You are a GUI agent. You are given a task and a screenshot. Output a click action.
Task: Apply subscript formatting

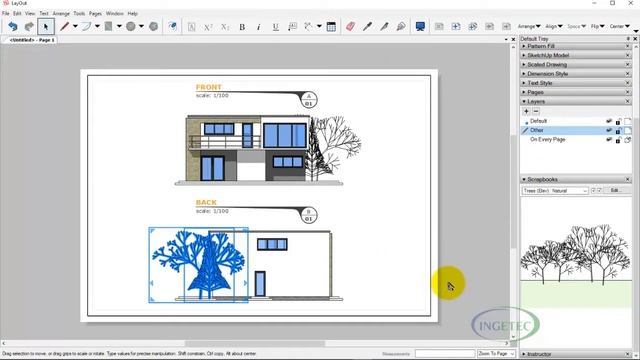[x=225, y=27]
